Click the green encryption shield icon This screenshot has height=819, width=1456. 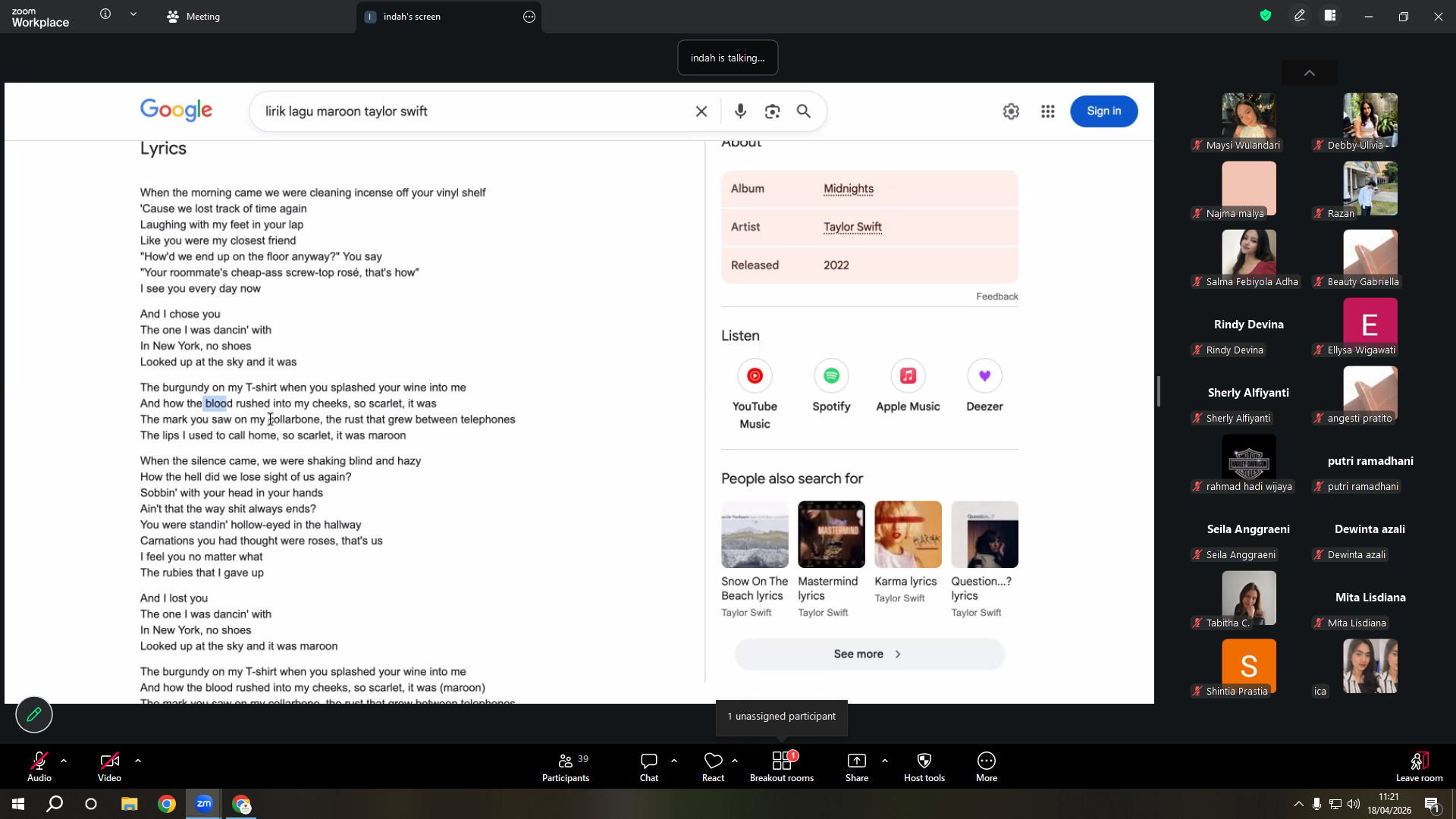click(x=1266, y=15)
